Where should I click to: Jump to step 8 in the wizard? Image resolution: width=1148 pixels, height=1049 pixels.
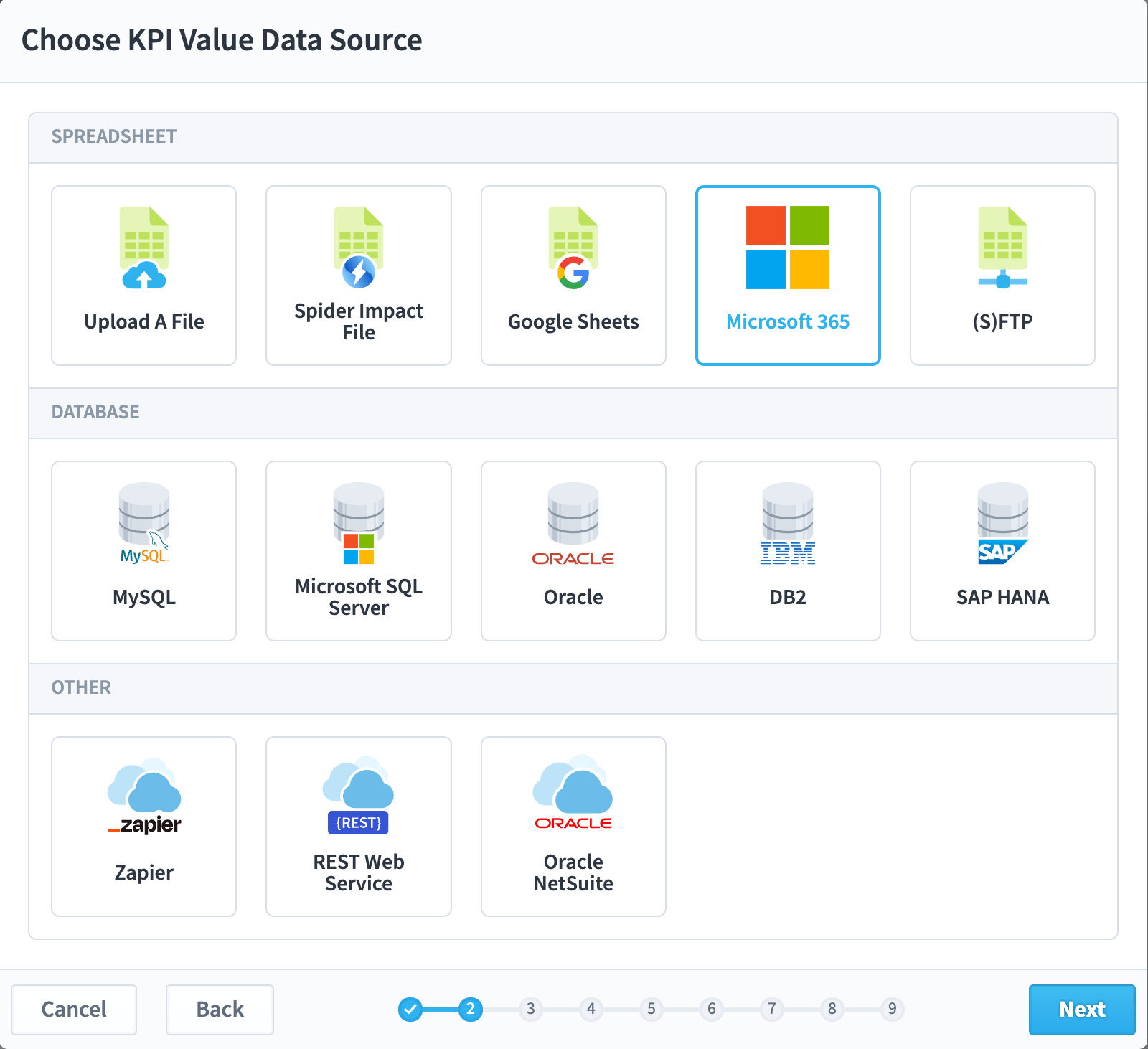(832, 1009)
